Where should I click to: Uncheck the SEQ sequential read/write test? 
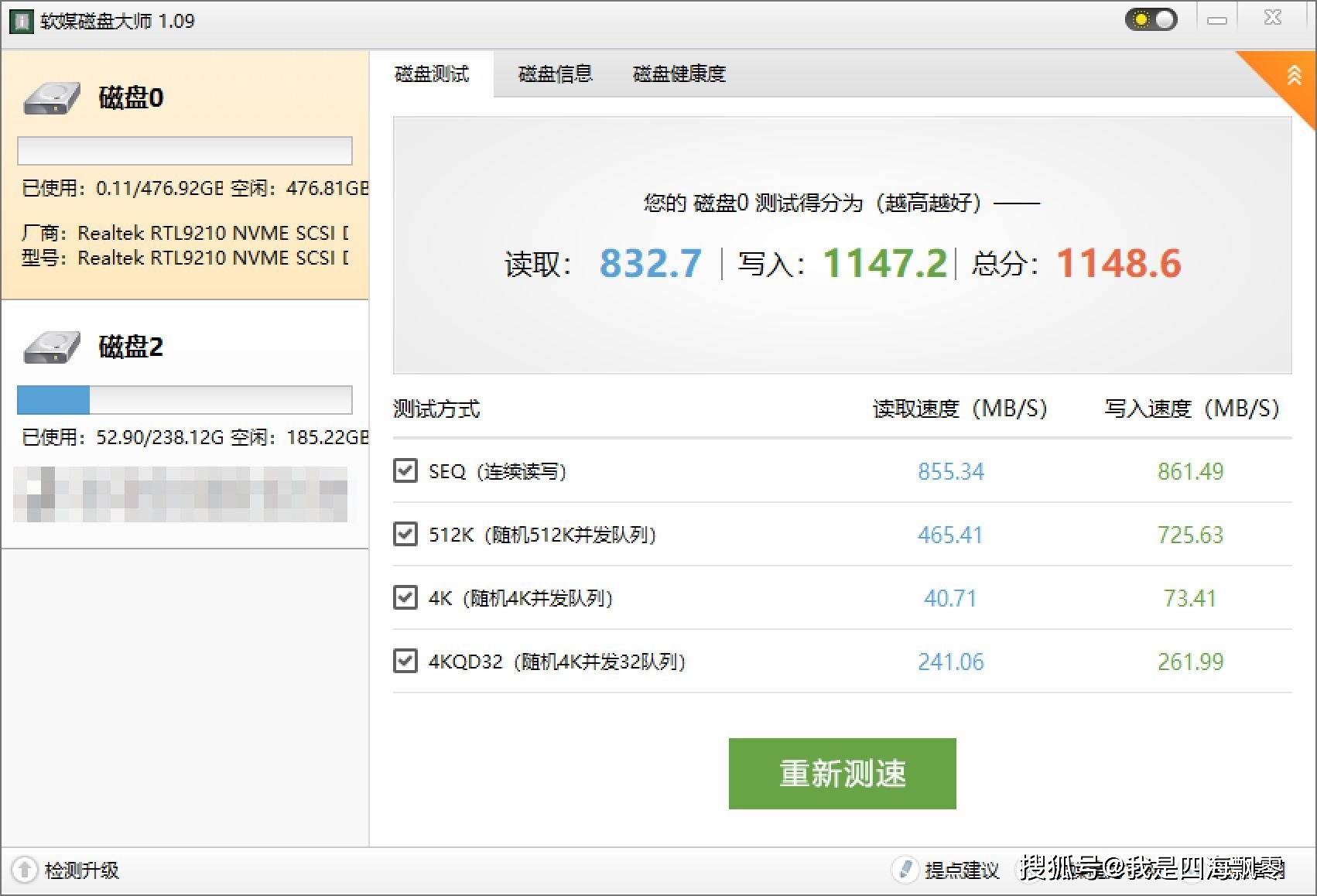click(x=405, y=470)
